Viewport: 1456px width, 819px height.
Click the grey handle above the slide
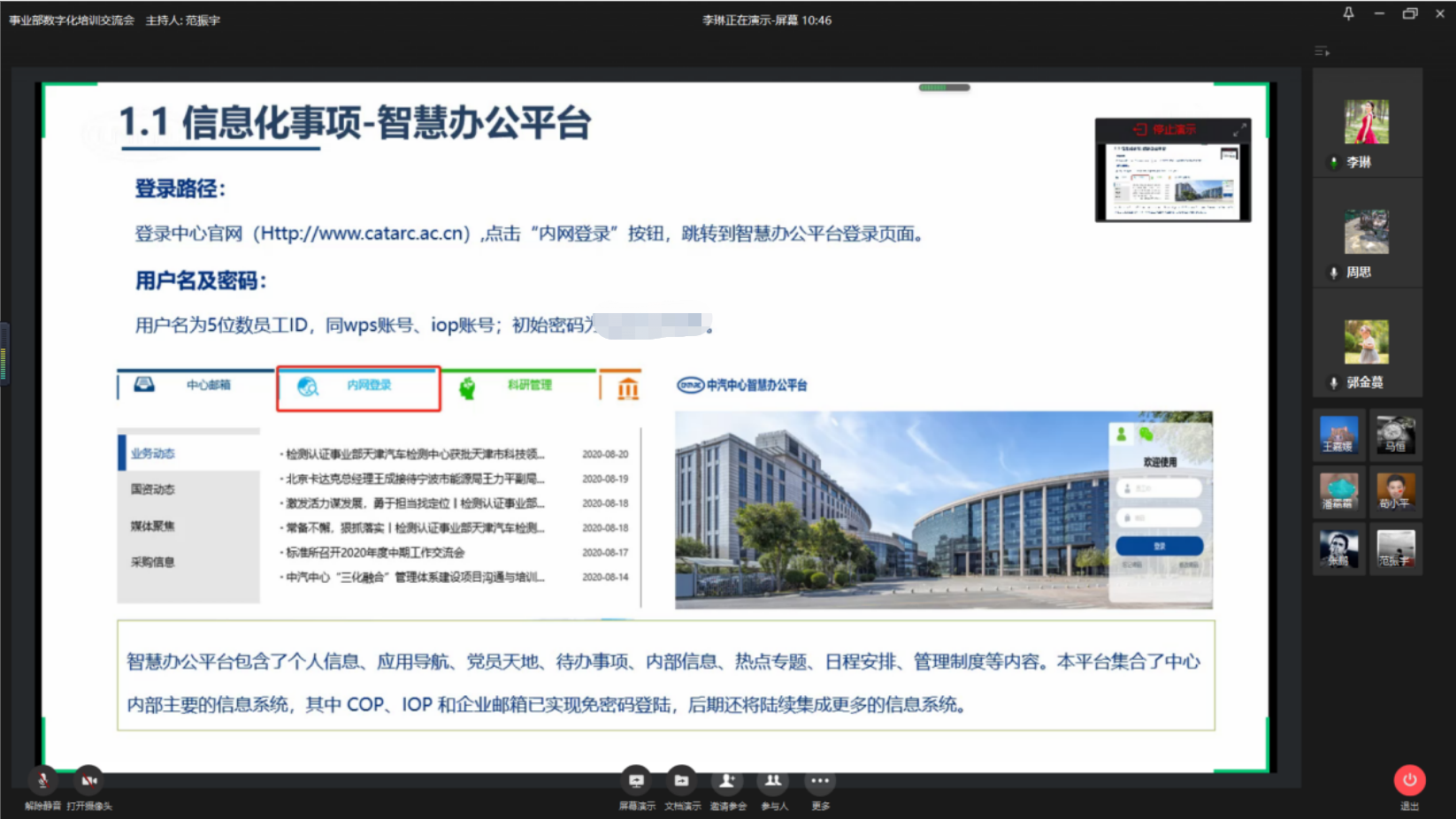coord(944,88)
